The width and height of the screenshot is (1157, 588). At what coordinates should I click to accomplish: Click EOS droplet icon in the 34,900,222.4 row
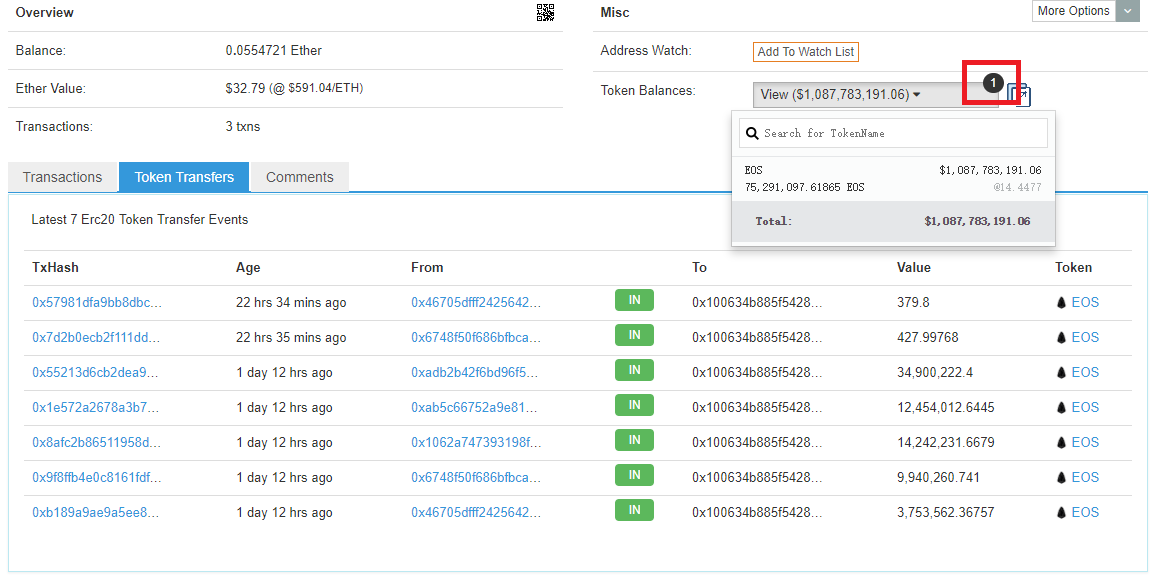(1062, 373)
